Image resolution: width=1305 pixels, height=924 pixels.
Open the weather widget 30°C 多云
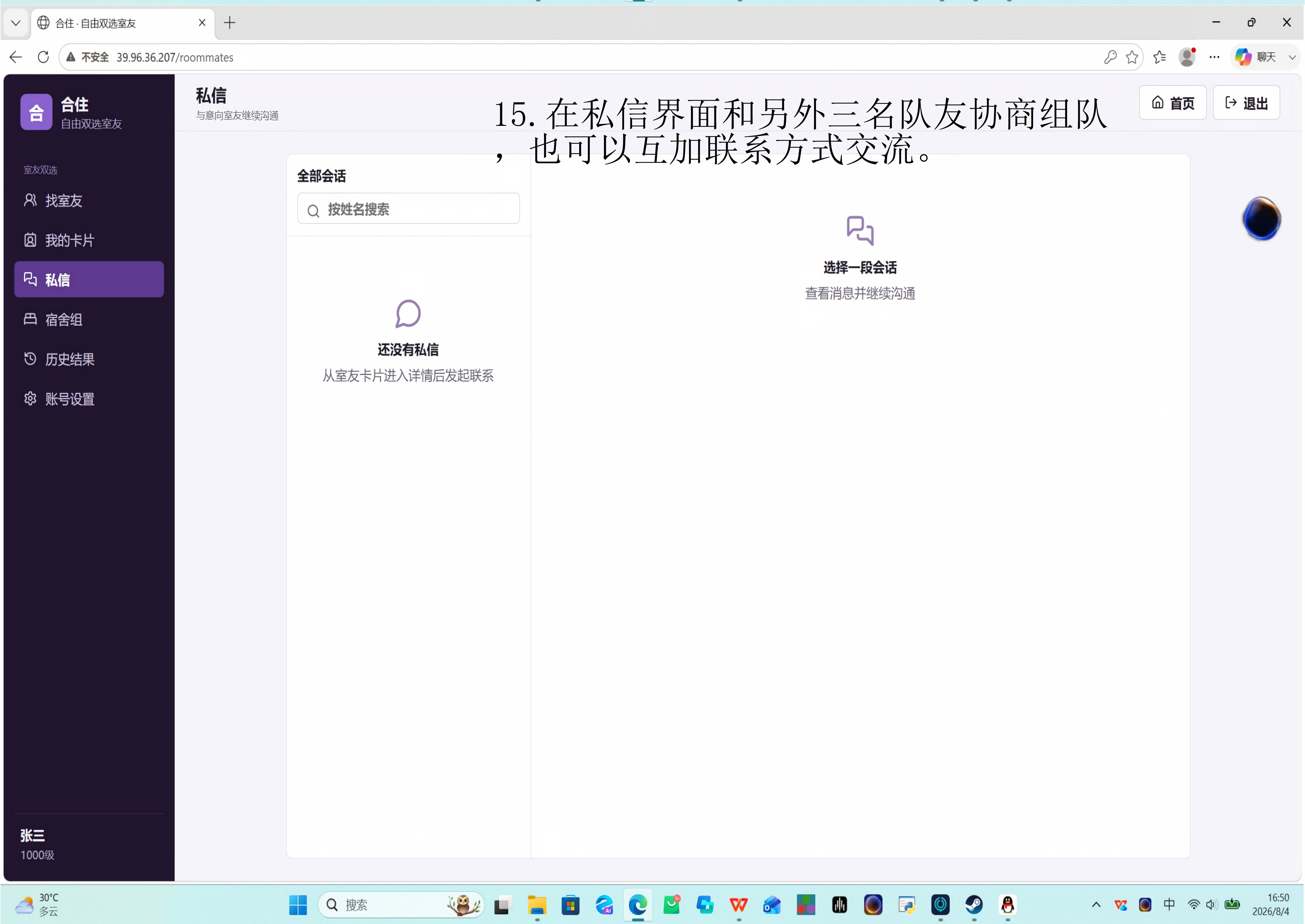click(x=37, y=905)
